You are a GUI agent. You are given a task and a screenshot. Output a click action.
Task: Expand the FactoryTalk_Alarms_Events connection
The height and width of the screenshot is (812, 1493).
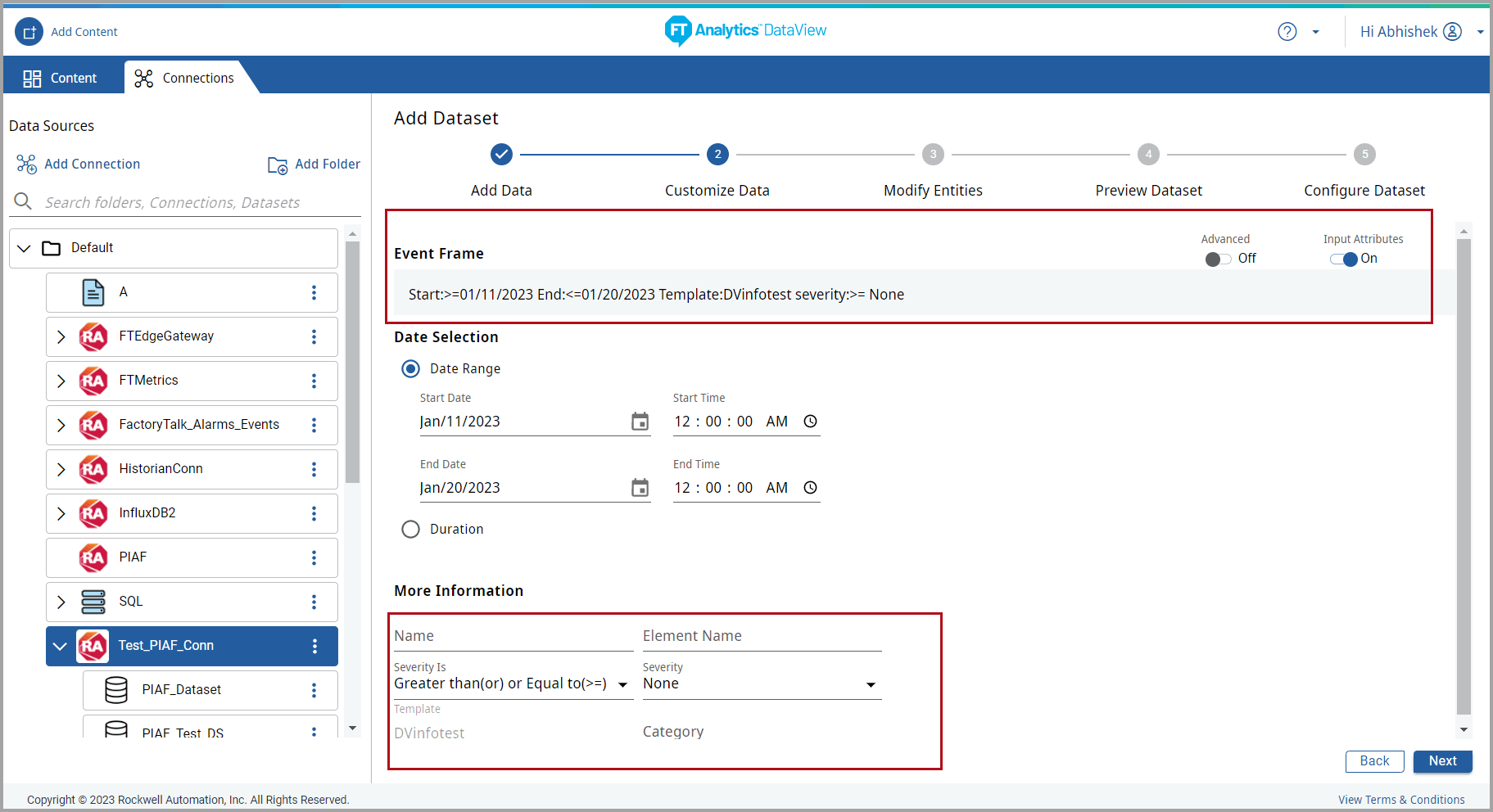tap(61, 425)
